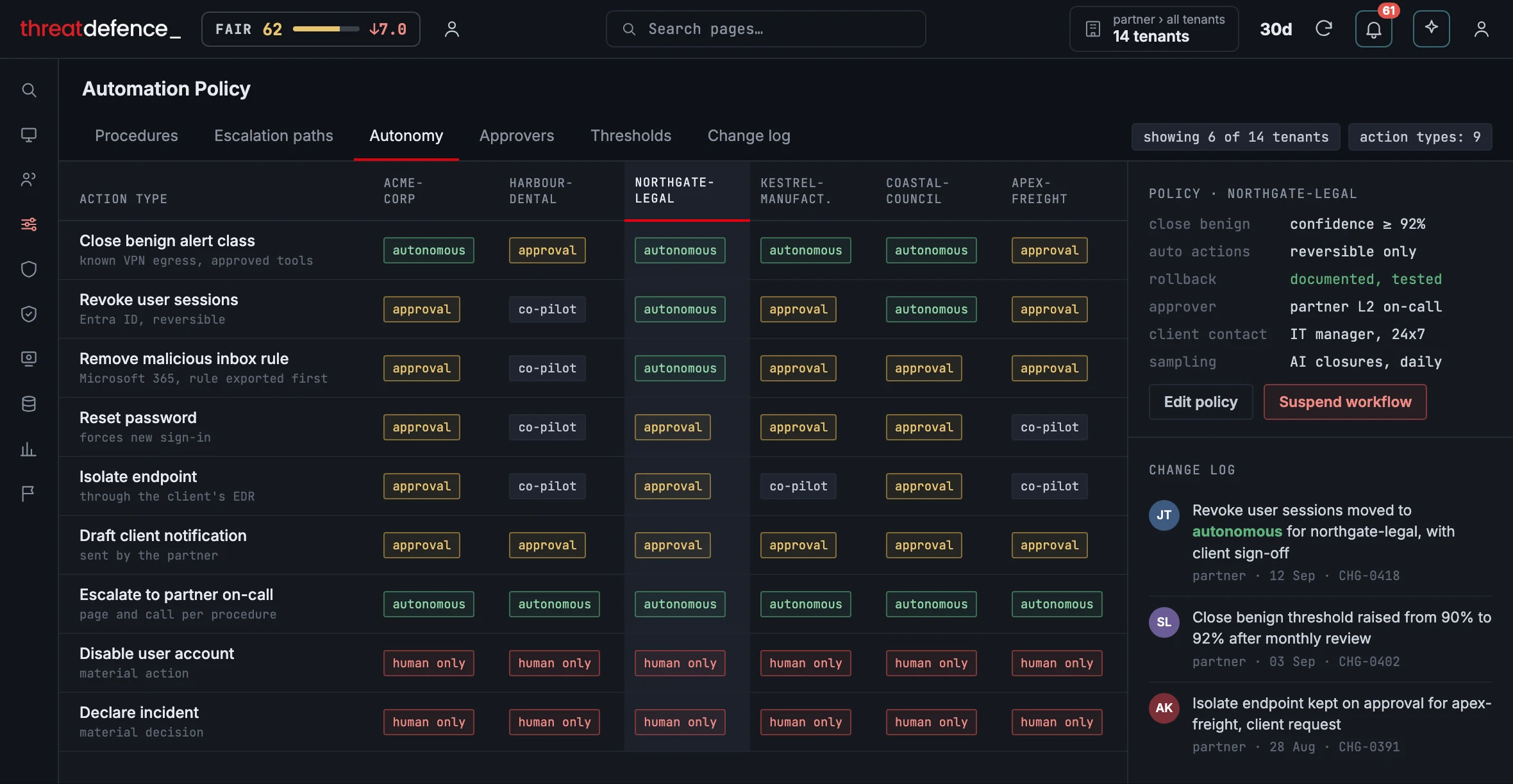Viewport: 1513px width, 784px height.
Task: Select the sliders policy icon in sidebar
Action: point(29,224)
